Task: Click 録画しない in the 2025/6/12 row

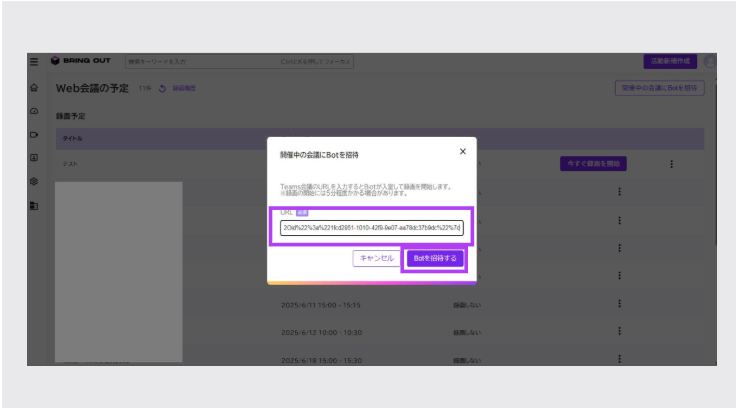Action: [x=467, y=332]
